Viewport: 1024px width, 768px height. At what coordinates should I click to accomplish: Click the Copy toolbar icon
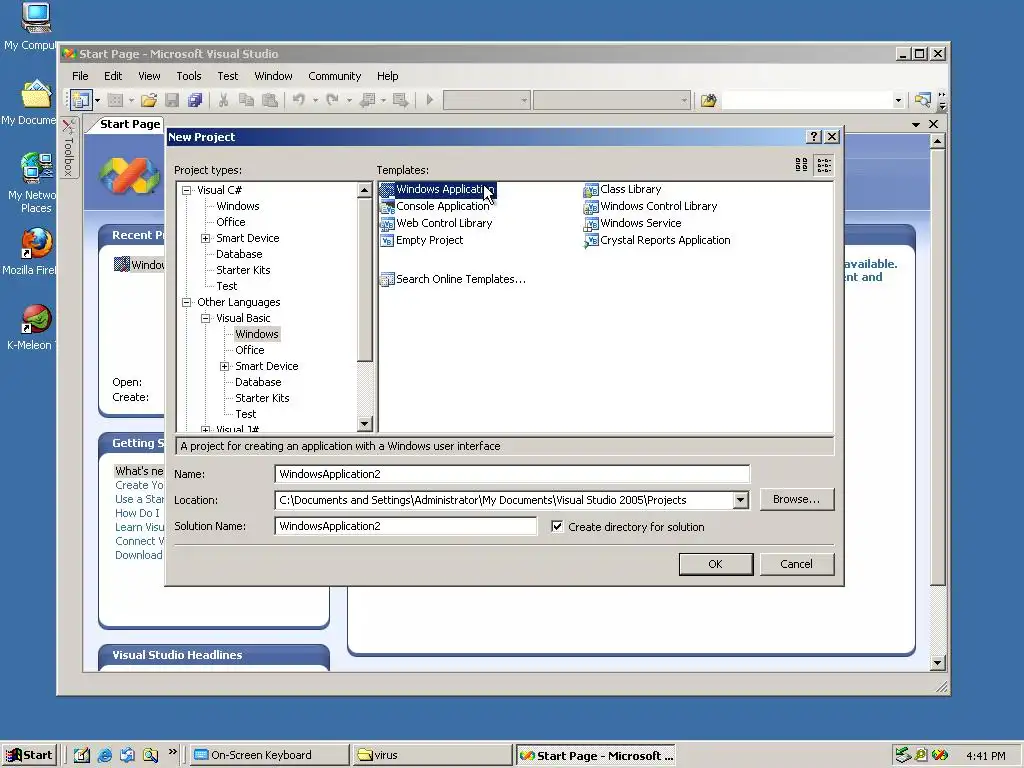point(246,100)
